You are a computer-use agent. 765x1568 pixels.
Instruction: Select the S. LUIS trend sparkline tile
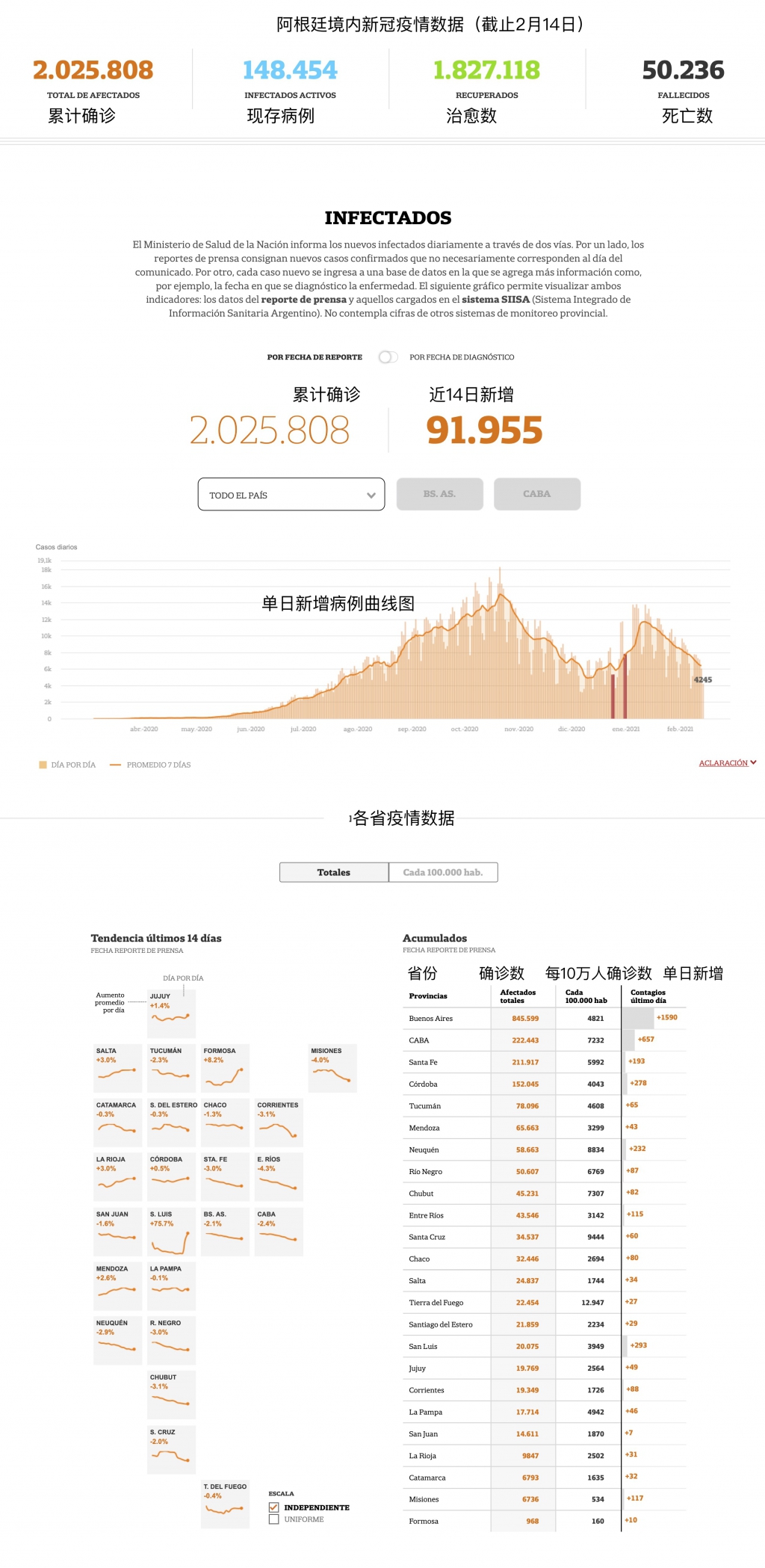click(171, 1232)
